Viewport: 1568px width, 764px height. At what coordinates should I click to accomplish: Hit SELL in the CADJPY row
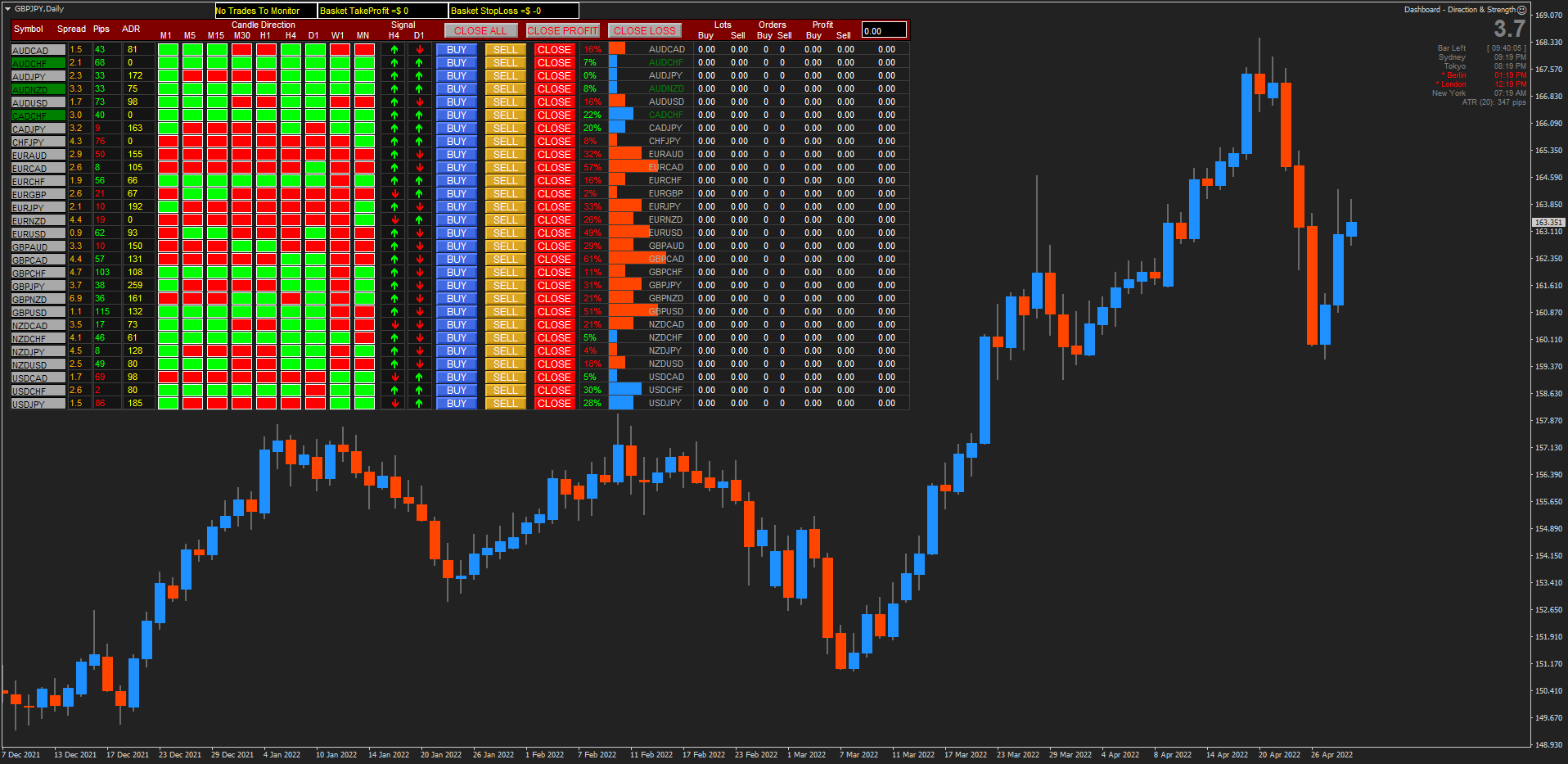click(x=506, y=129)
